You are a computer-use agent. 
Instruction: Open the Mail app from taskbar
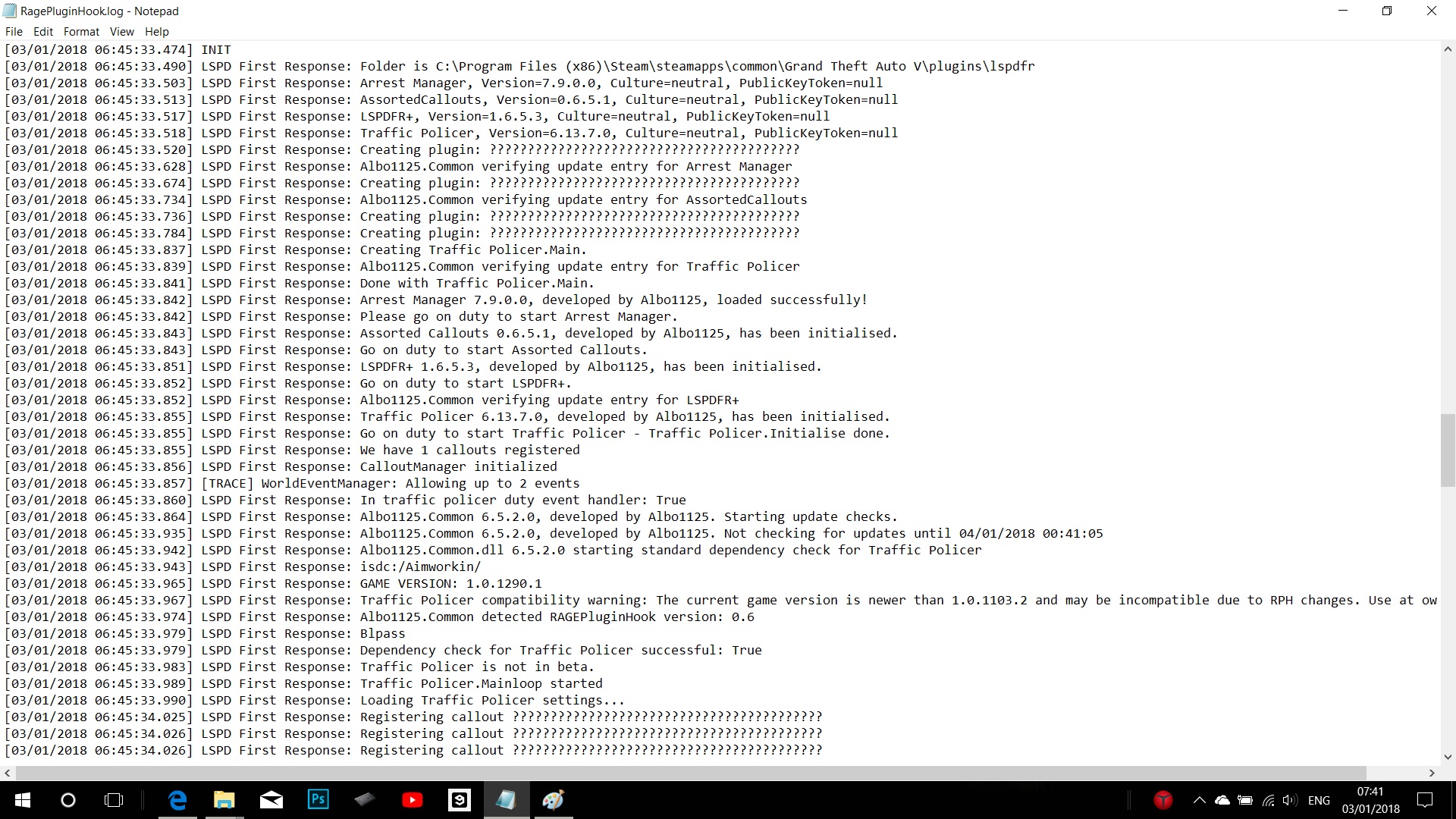[271, 800]
